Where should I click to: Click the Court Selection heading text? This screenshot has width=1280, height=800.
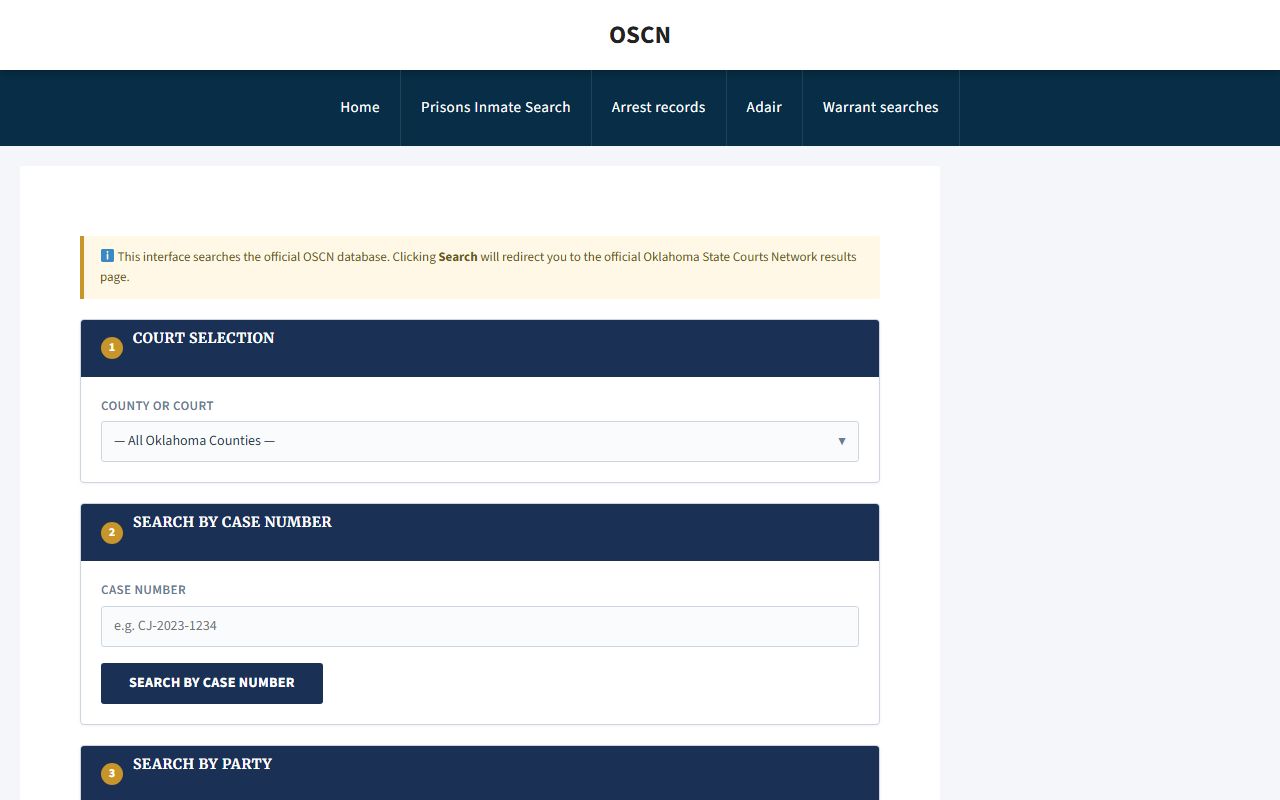[x=204, y=338]
